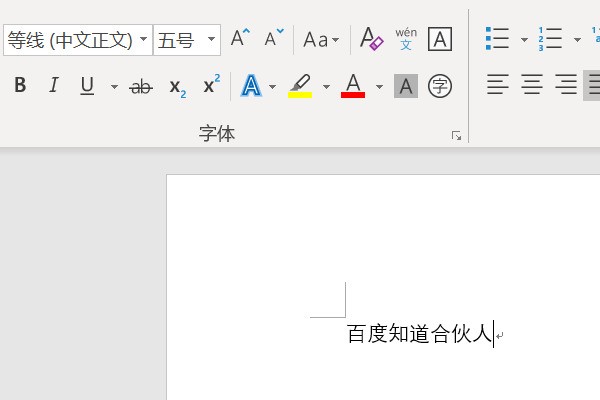Open font name dropdown arrow

click(x=144, y=39)
